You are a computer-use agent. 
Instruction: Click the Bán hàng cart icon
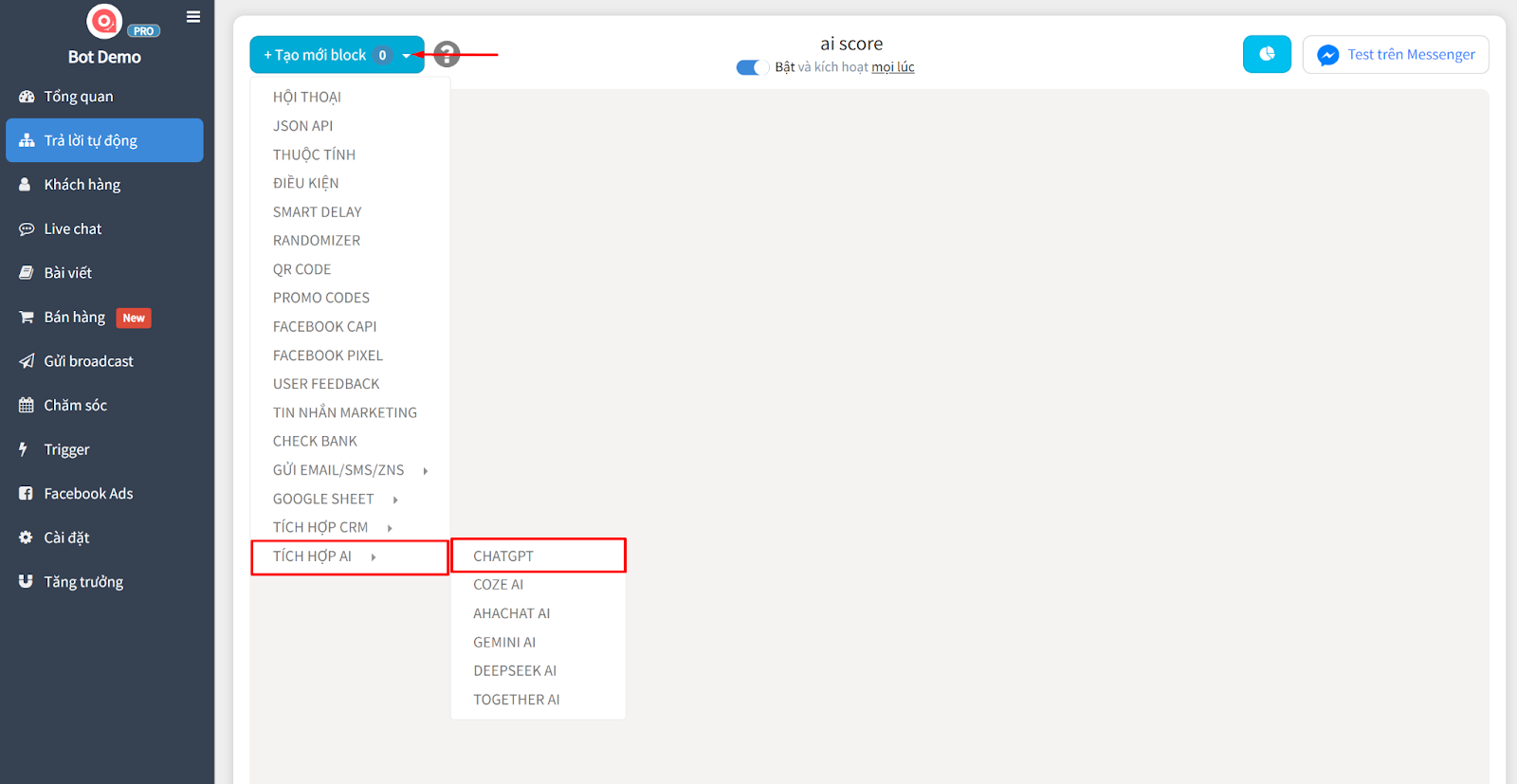click(x=27, y=317)
